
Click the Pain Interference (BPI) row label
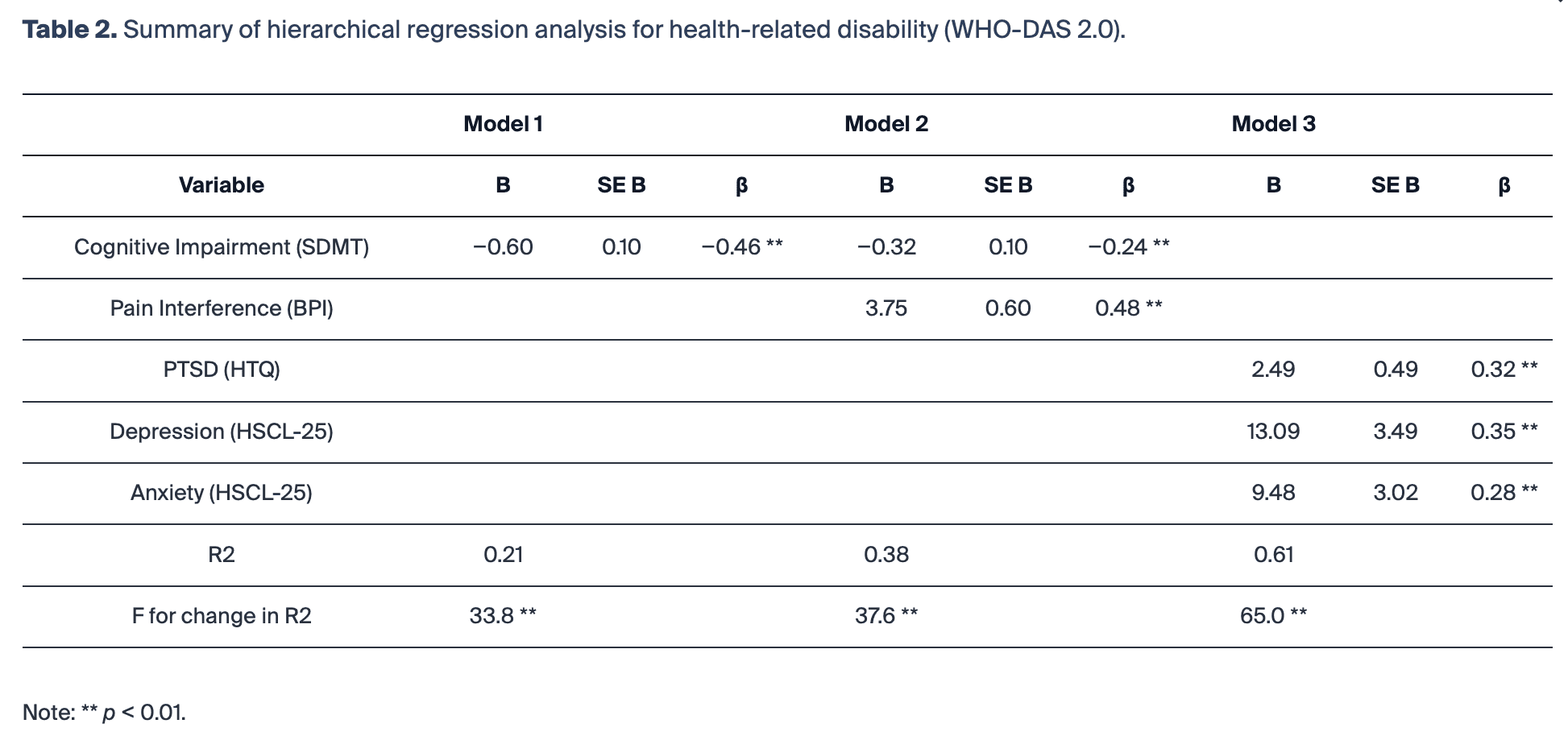click(222, 308)
